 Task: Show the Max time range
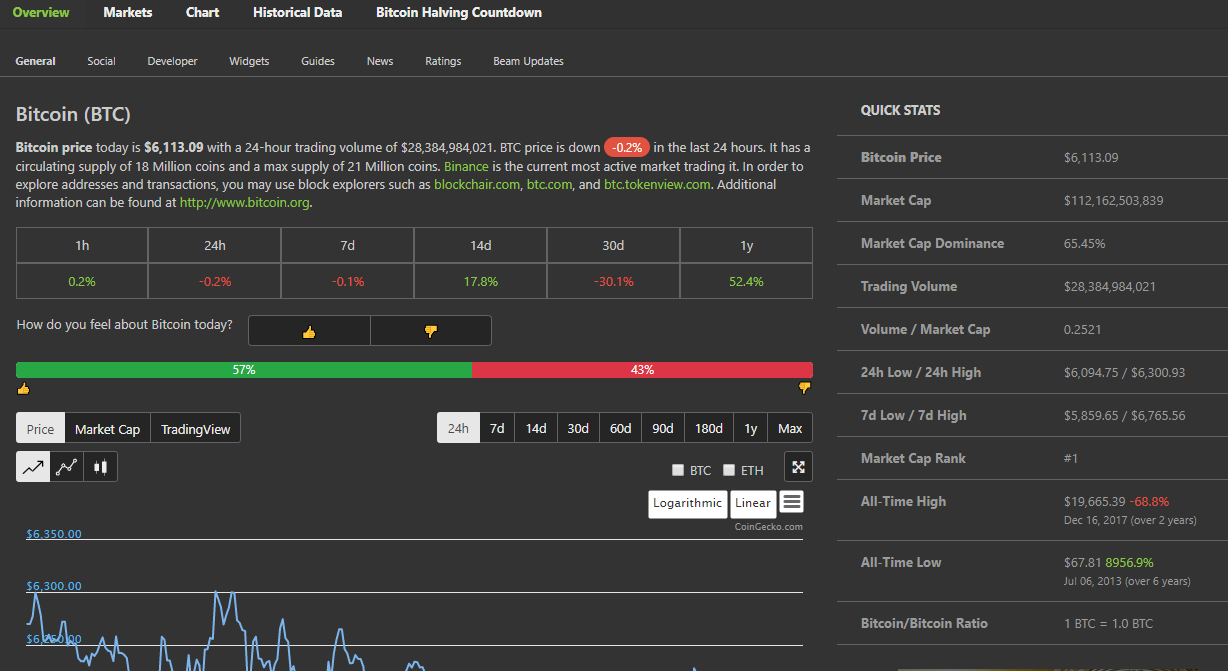[790, 428]
